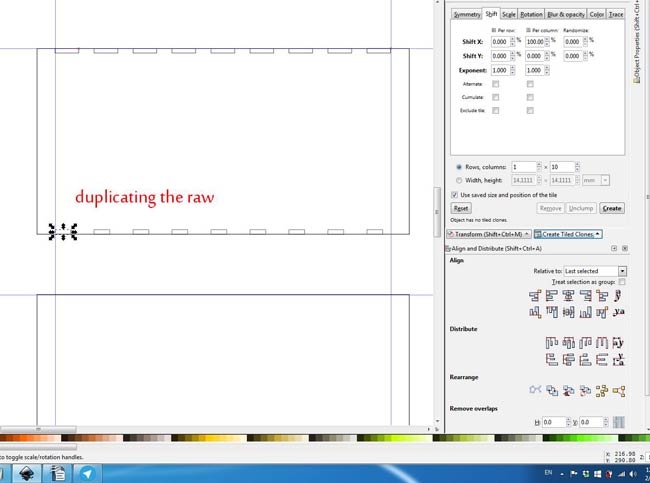Check Exclude tile for Per column
650x483 pixels.
(x=530, y=111)
